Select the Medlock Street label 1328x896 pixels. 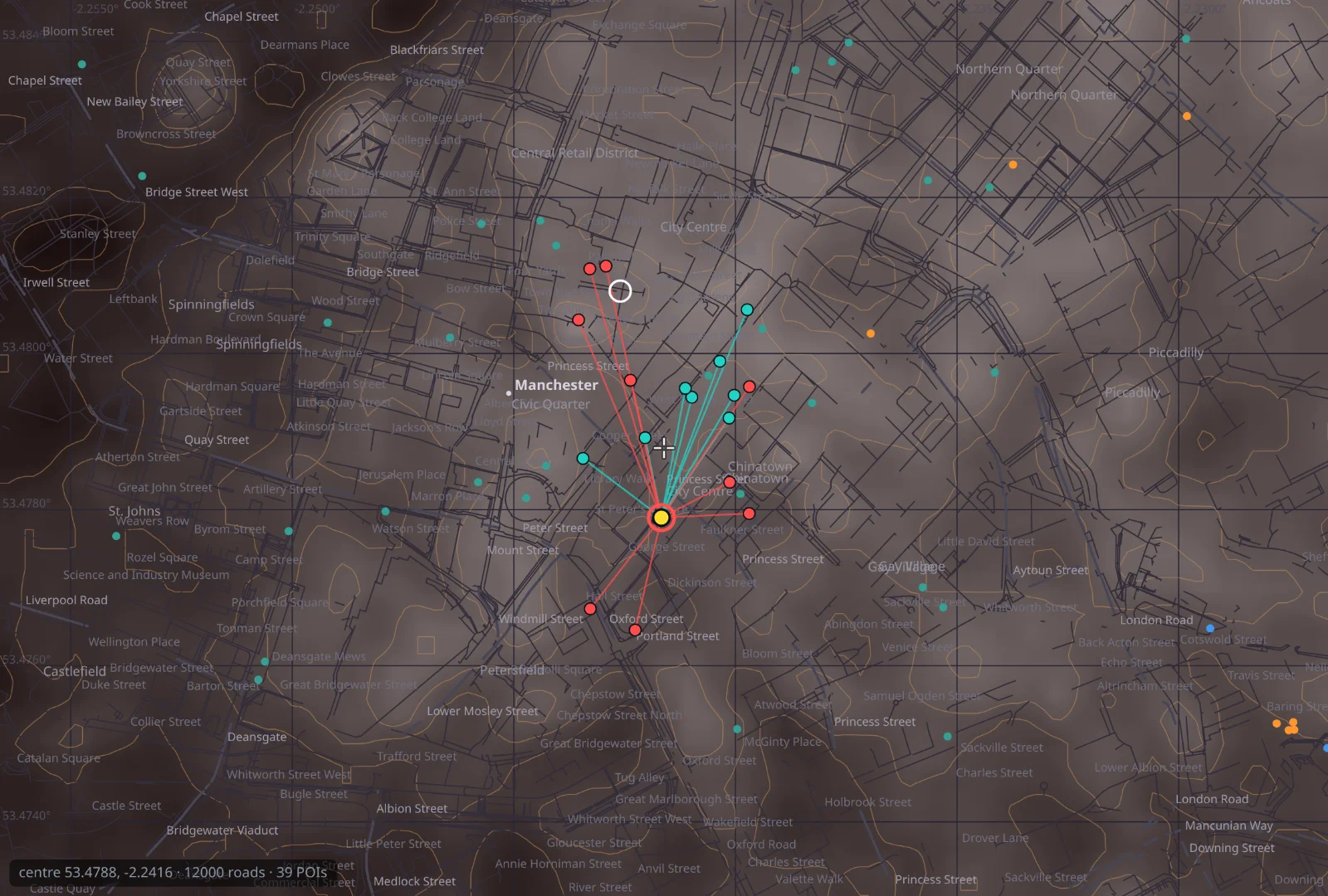pyautogui.click(x=414, y=881)
